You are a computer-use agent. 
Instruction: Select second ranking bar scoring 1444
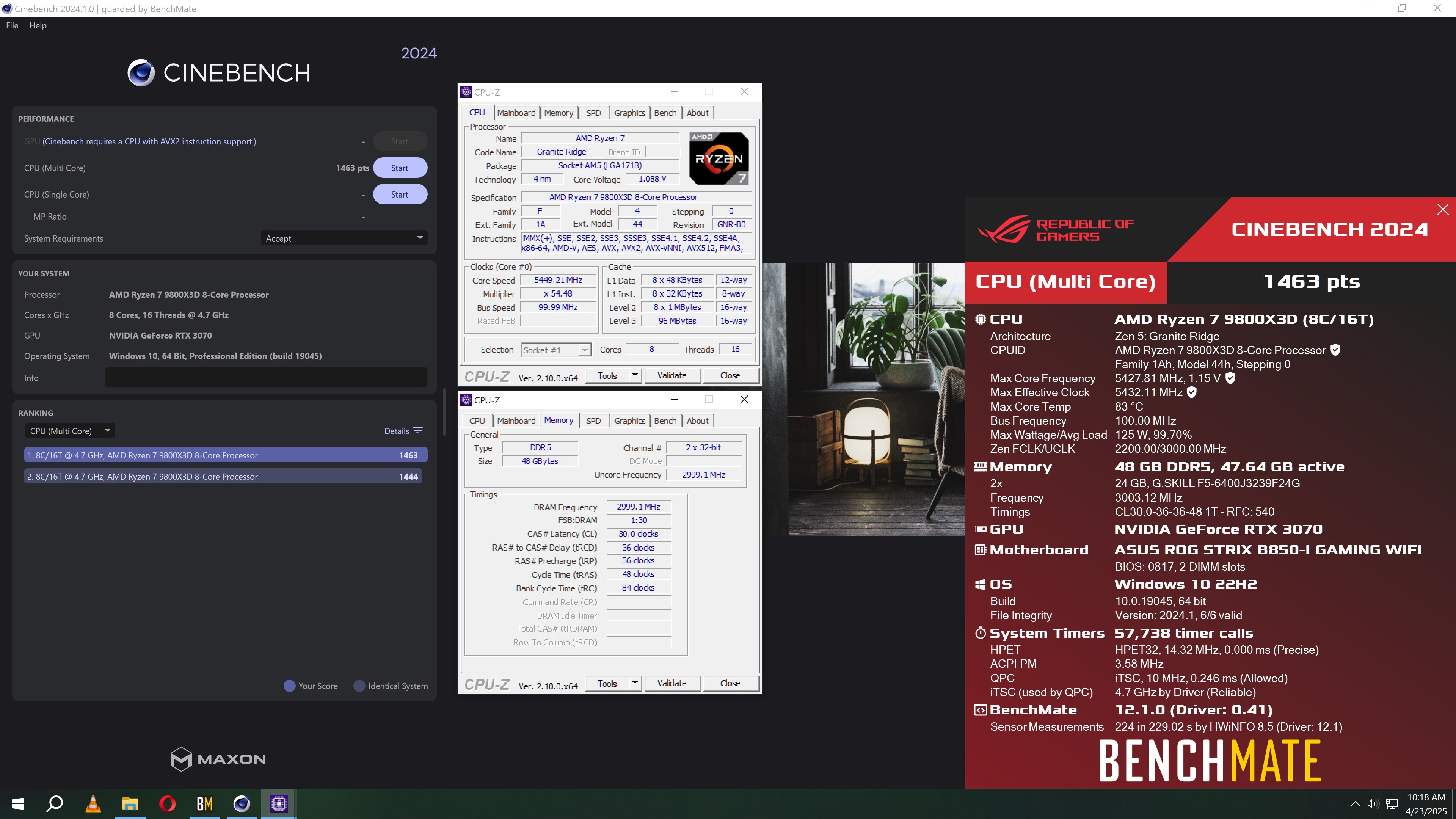[223, 477]
